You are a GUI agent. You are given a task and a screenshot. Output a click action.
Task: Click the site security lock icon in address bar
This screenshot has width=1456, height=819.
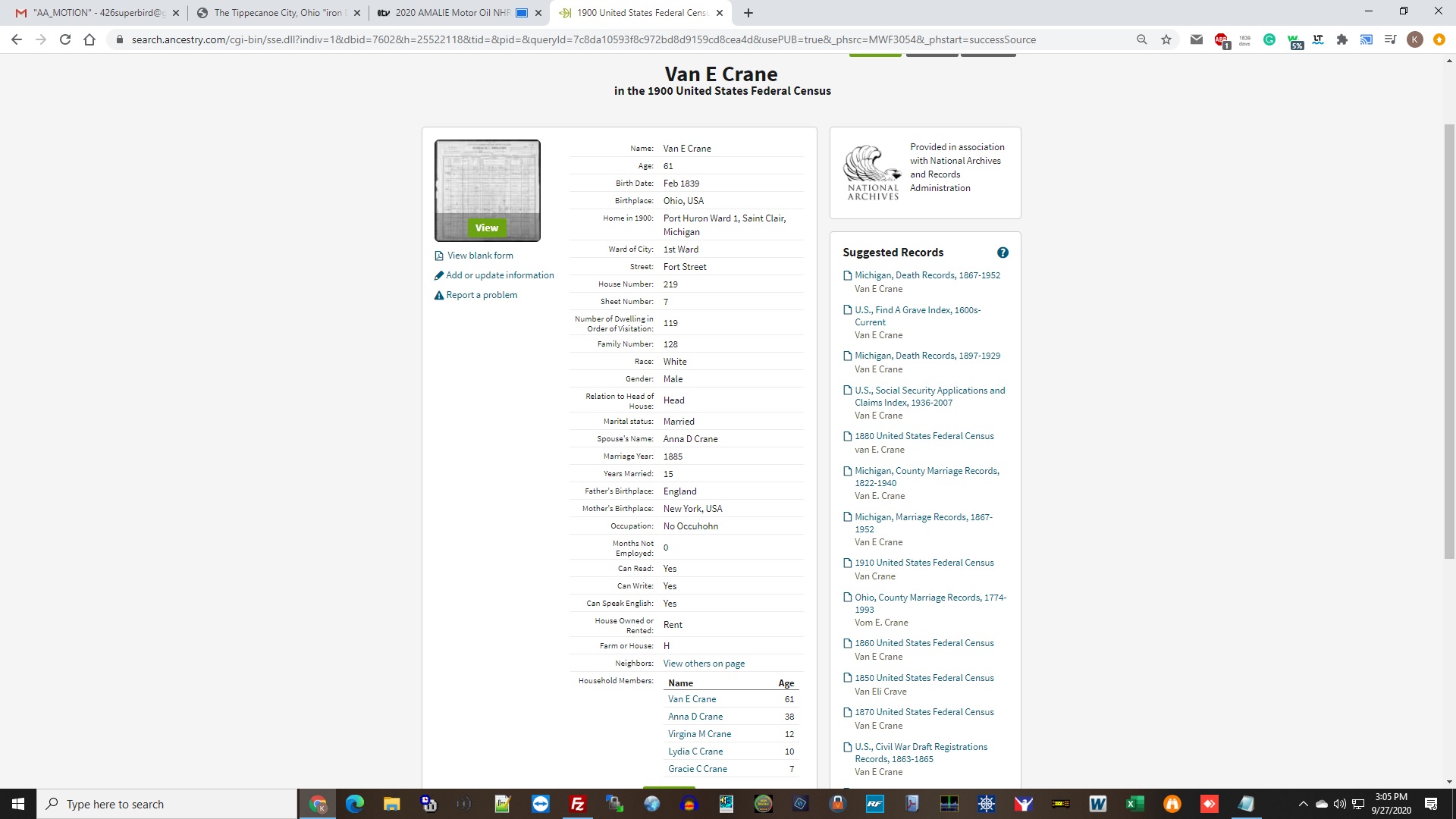click(119, 39)
